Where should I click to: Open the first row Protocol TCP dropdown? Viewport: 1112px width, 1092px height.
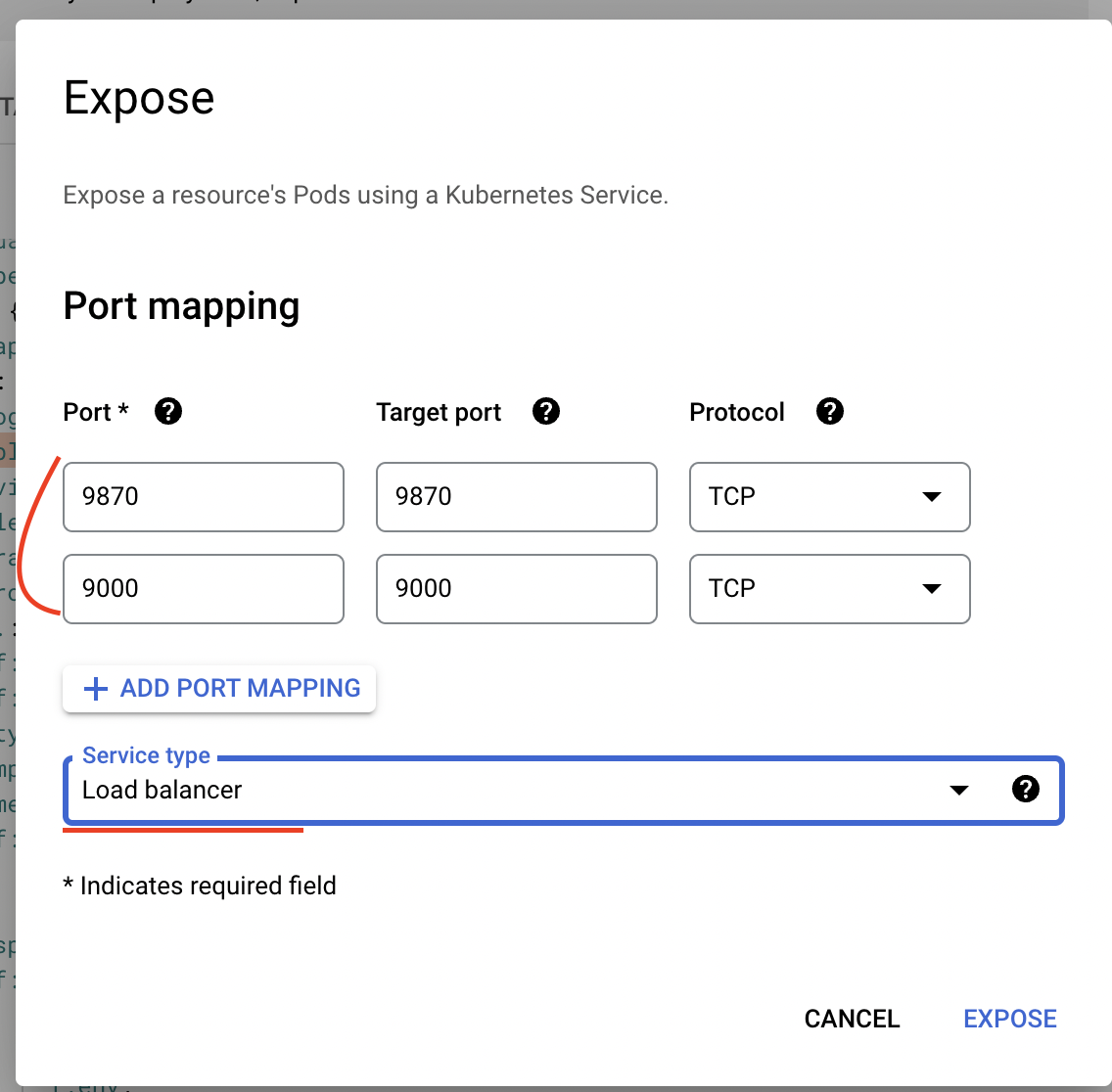pos(828,497)
